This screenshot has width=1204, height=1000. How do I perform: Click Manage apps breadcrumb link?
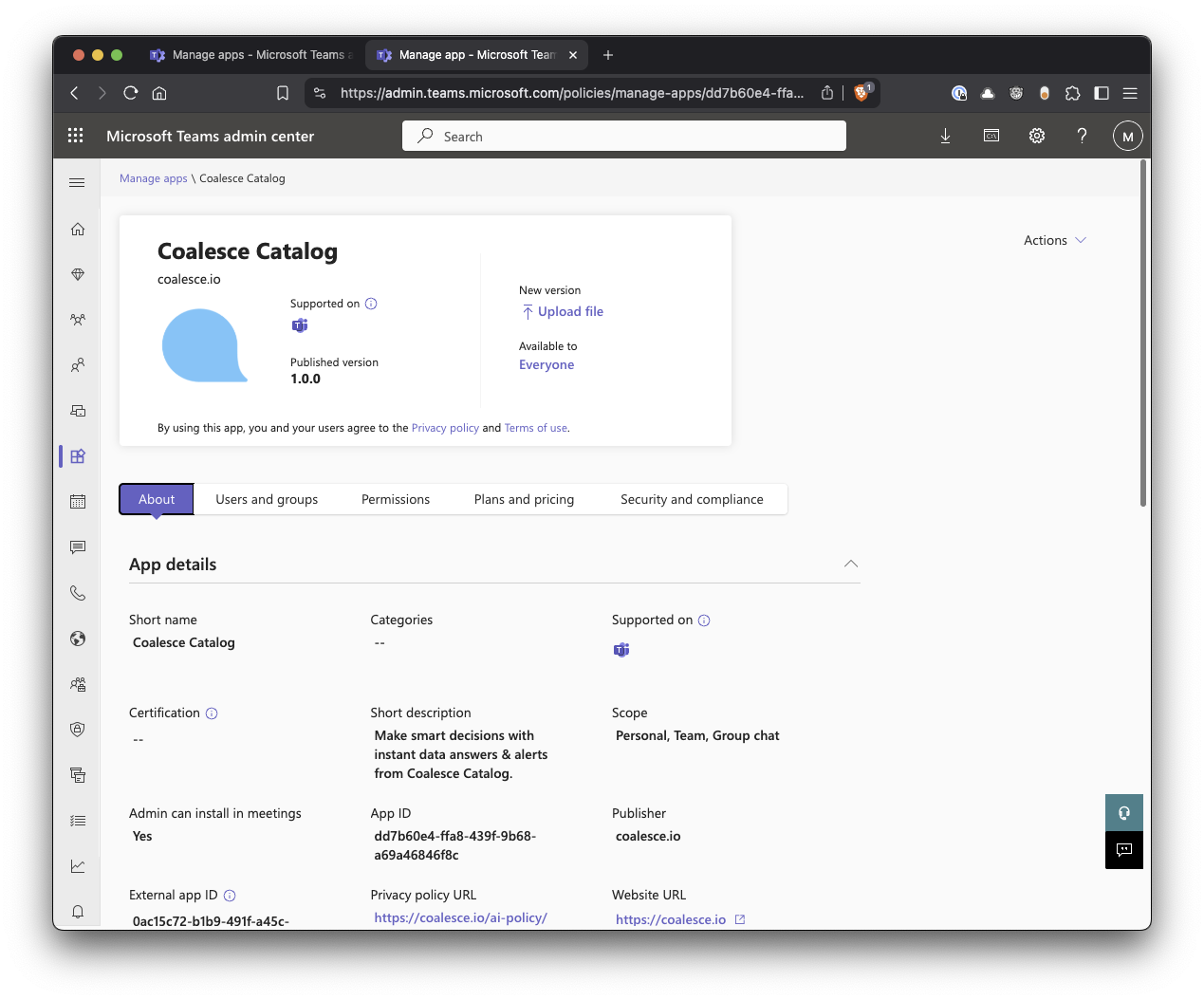coord(154,178)
